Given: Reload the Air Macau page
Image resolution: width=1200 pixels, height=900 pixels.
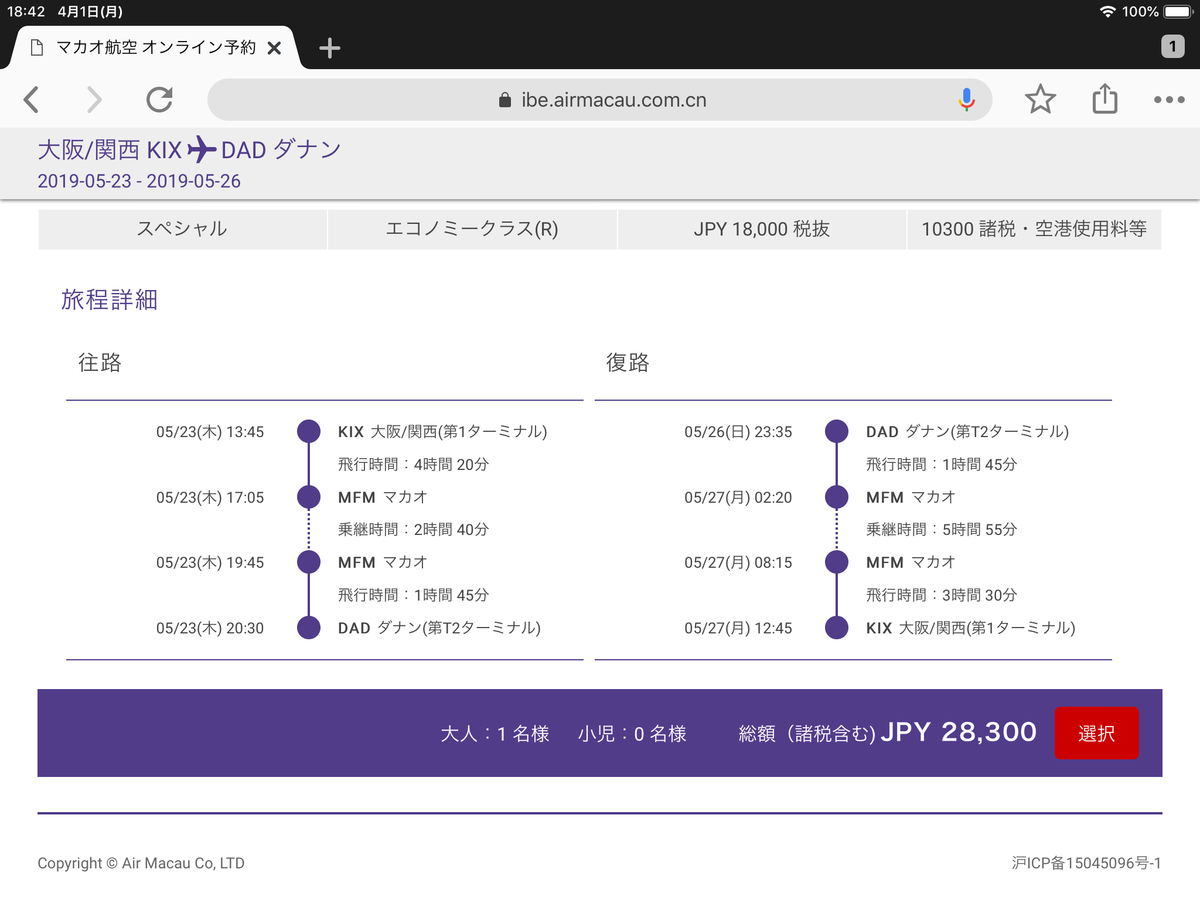Looking at the screenshot, I should click(x=159, y=99).
